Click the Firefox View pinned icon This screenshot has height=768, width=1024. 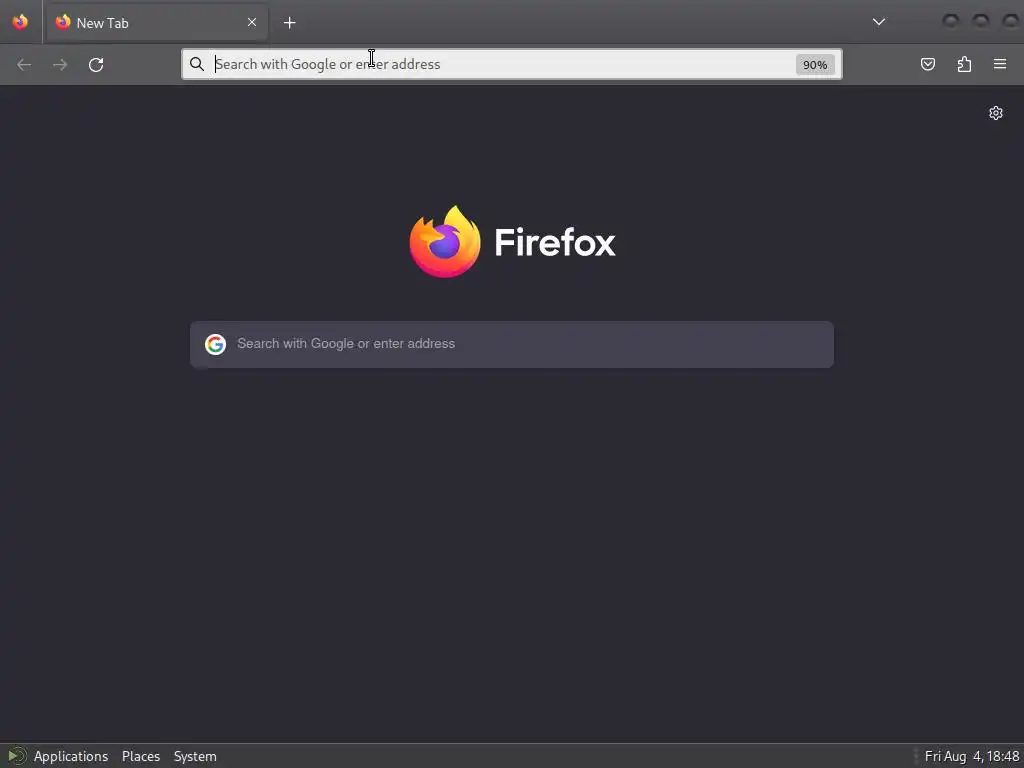(x=20, y=22)
